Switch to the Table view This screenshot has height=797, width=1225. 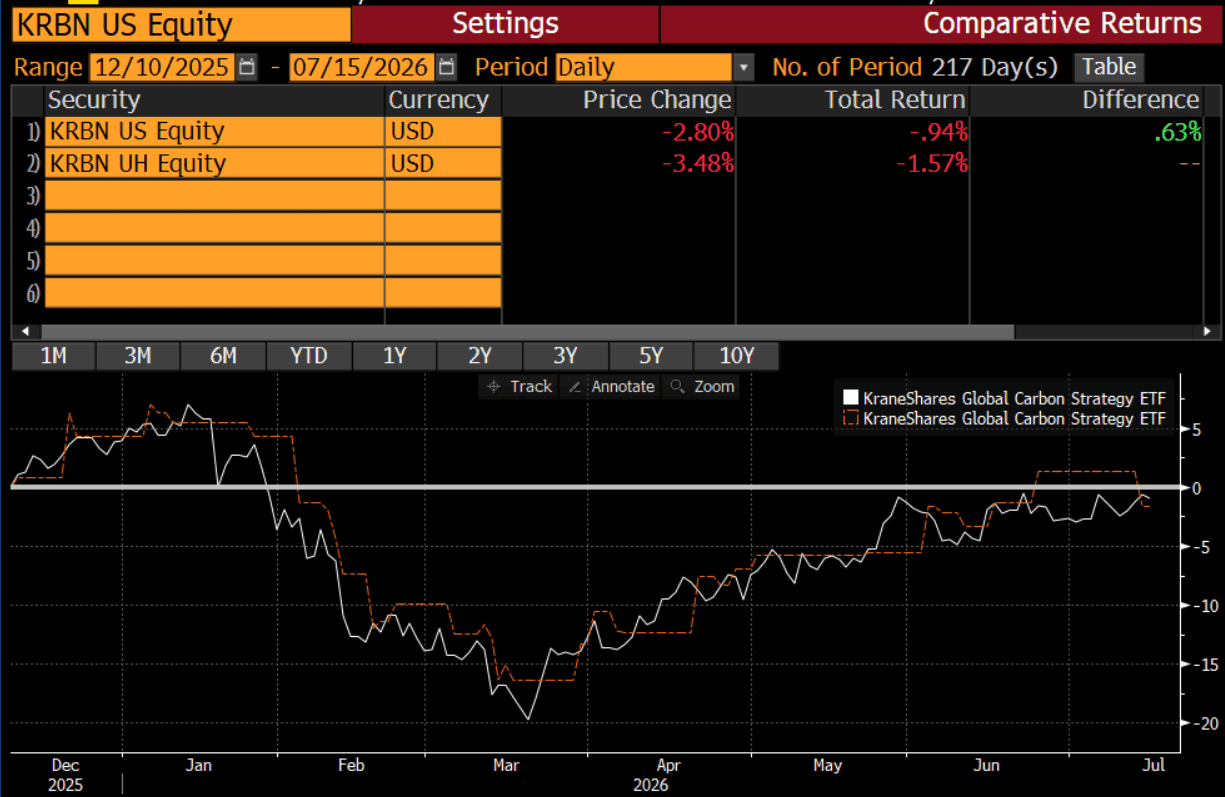point(1109,67)
